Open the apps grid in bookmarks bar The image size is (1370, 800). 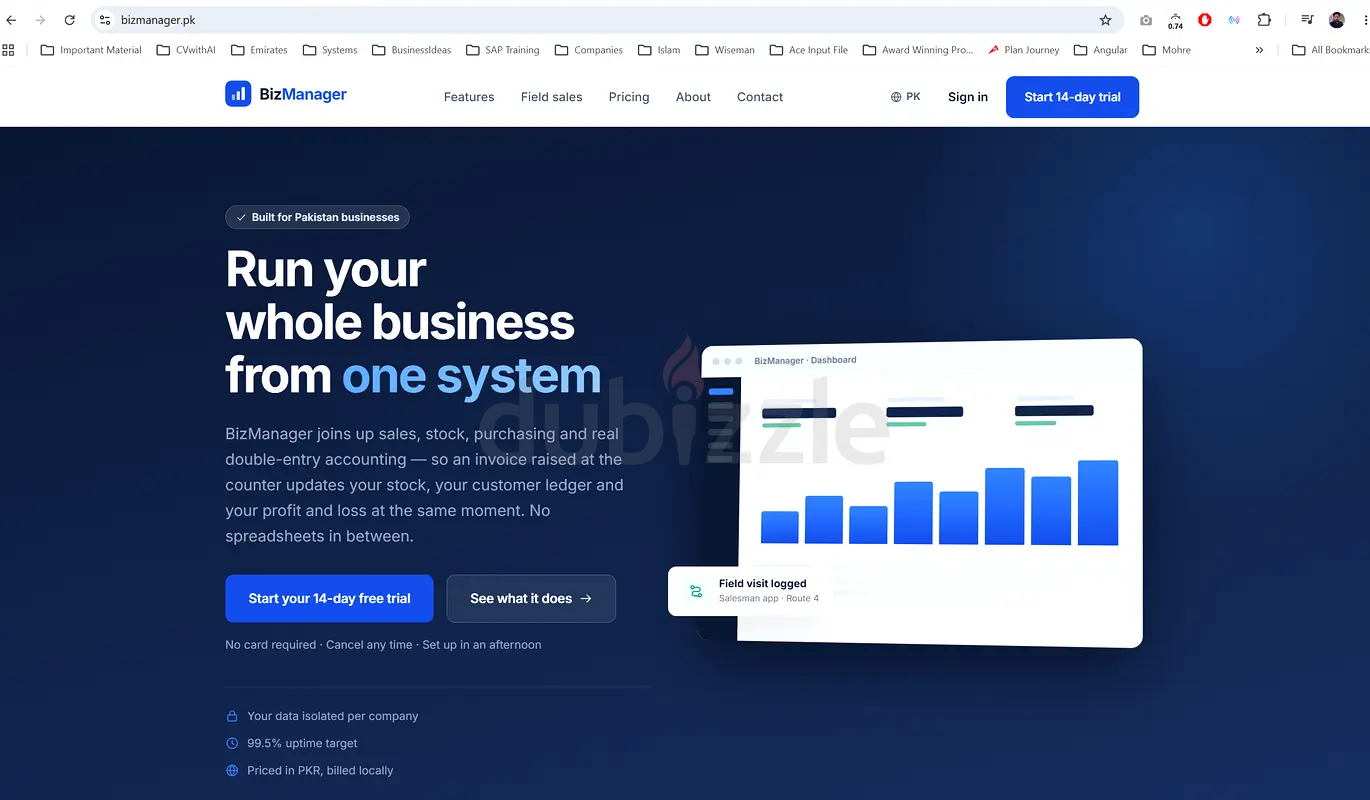(9, 50)
